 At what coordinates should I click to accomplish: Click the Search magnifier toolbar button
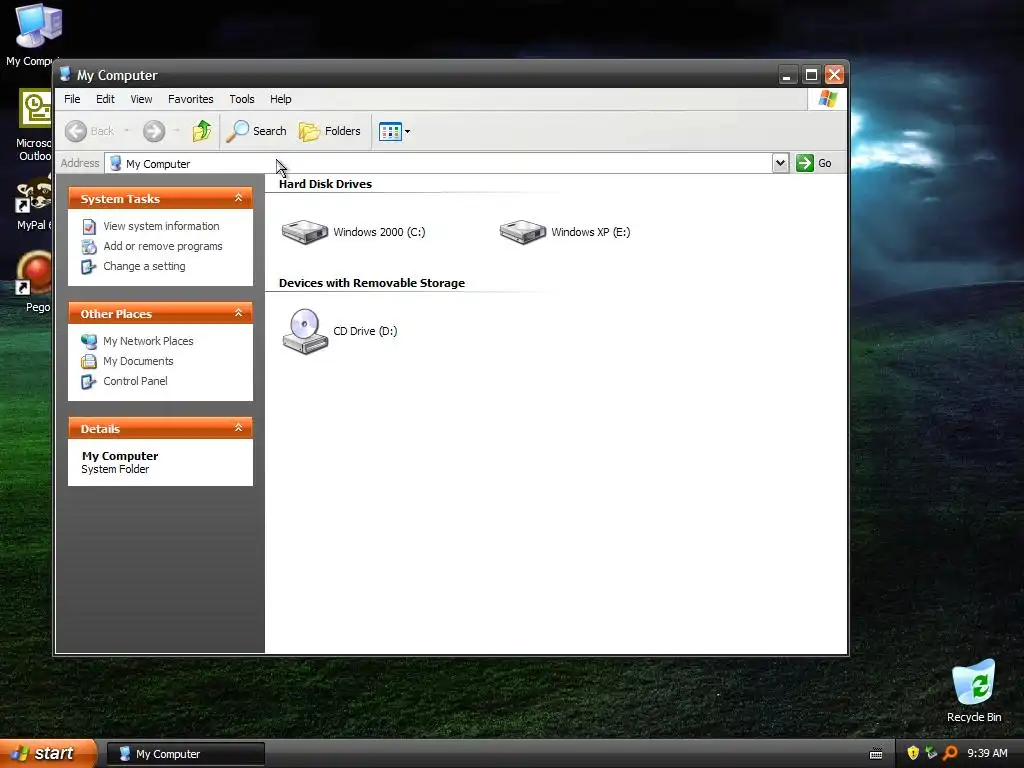pyautogui.click(x=257, y=131)
